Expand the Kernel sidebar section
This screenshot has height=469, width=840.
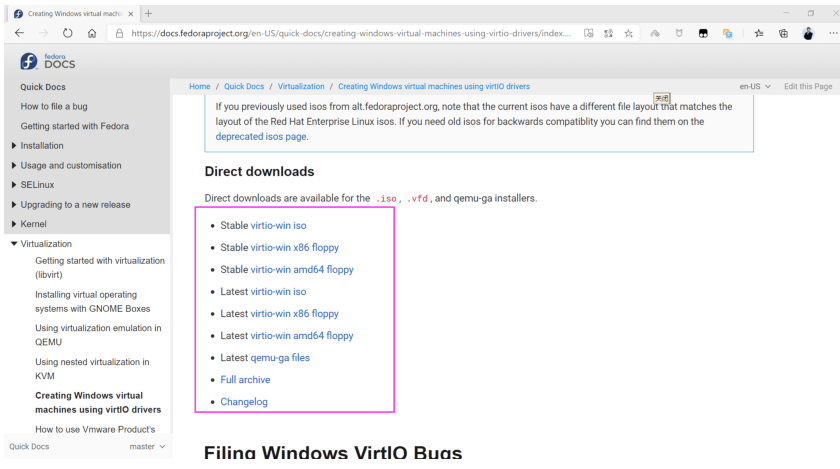(14, 224)
